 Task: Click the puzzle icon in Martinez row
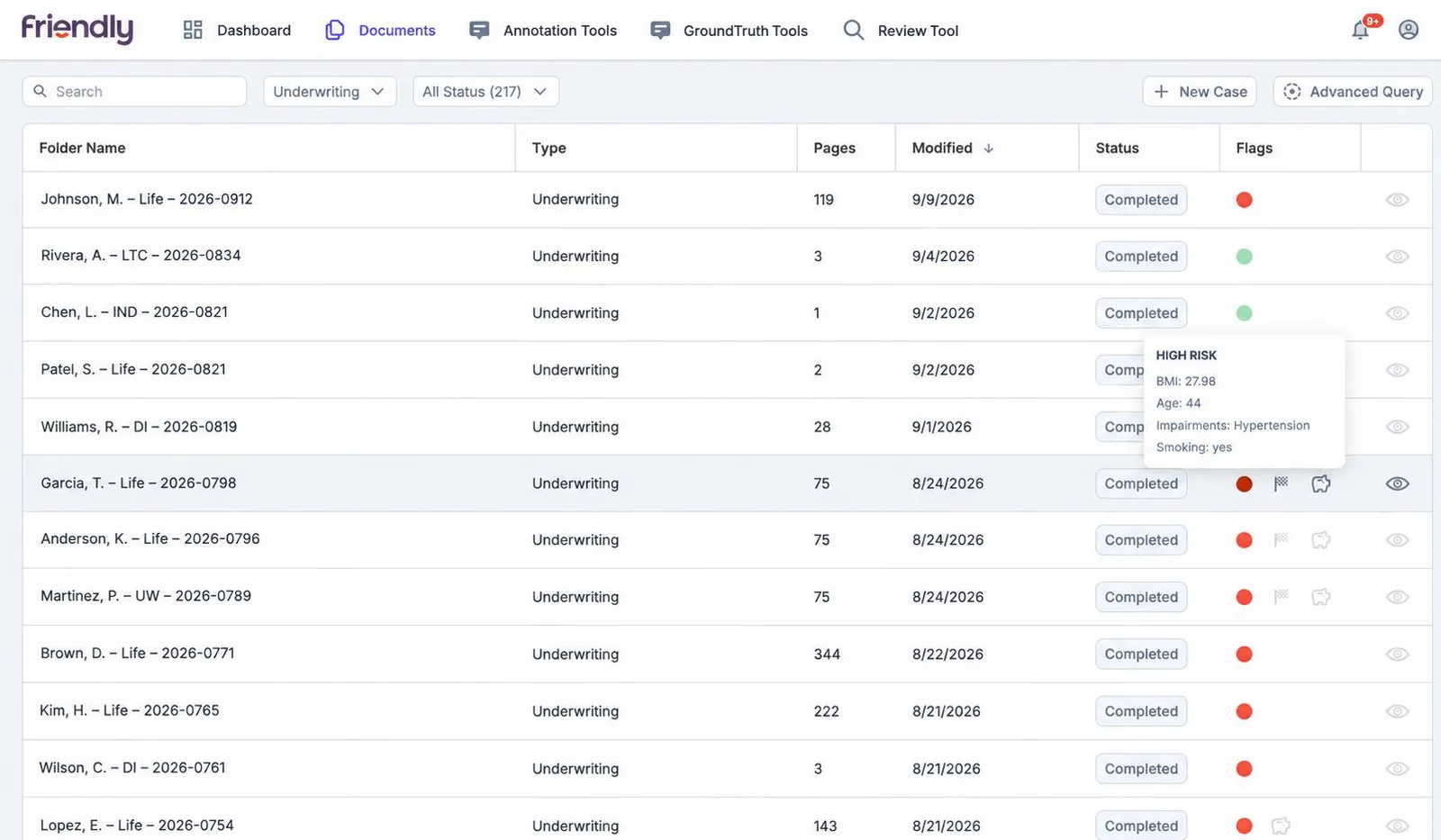pyautogui.click(x=1321, y=597)
